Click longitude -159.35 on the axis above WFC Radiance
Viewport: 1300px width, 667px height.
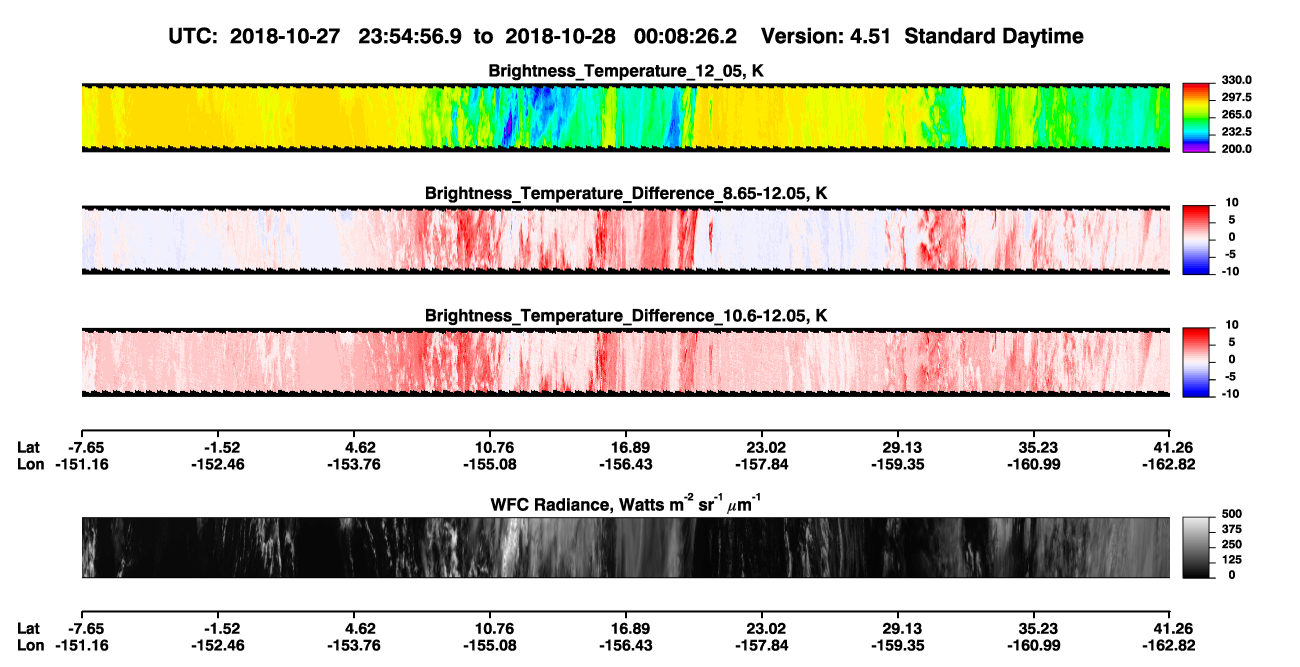pos(898,464)
